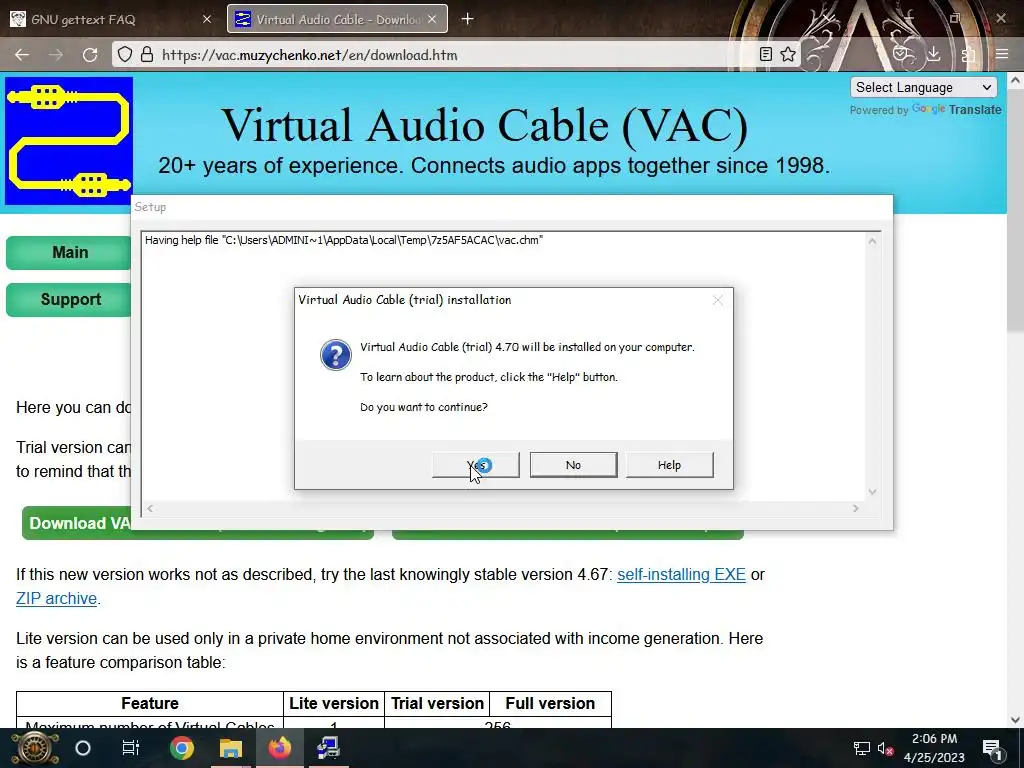Switch to the installer taskbar icon

(x=328, y=748)
